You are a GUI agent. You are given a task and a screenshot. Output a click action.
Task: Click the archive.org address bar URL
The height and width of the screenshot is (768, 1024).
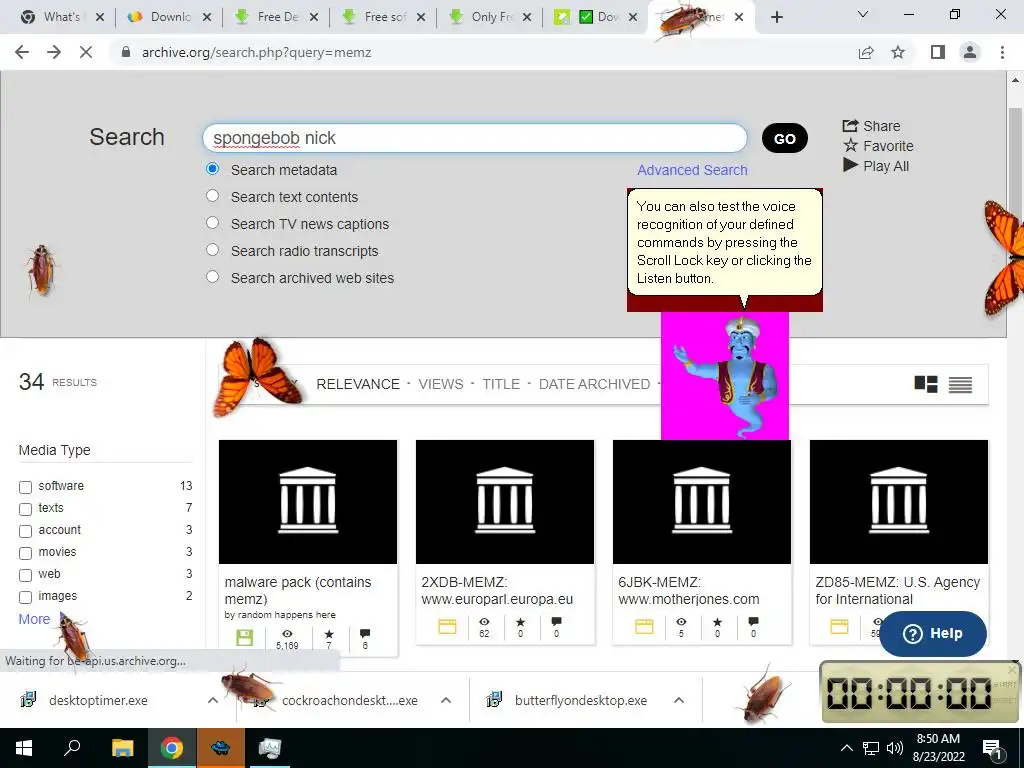(x=257, y=52)
